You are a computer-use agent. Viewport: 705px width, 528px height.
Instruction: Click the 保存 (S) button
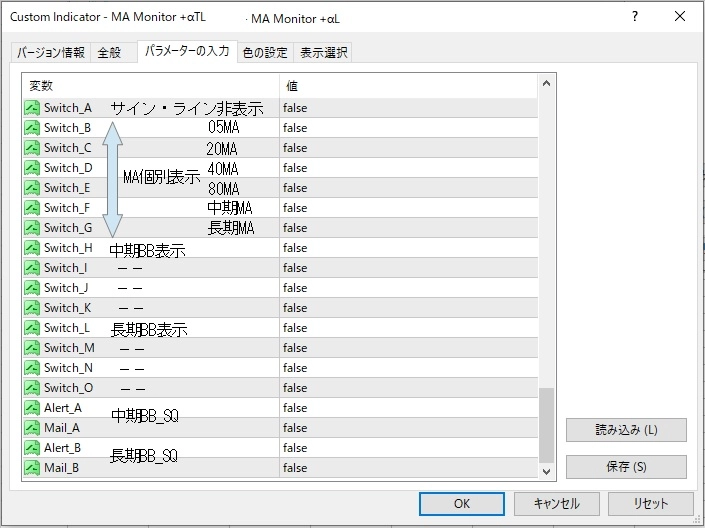pyautogui.click(x=626, y=467)
